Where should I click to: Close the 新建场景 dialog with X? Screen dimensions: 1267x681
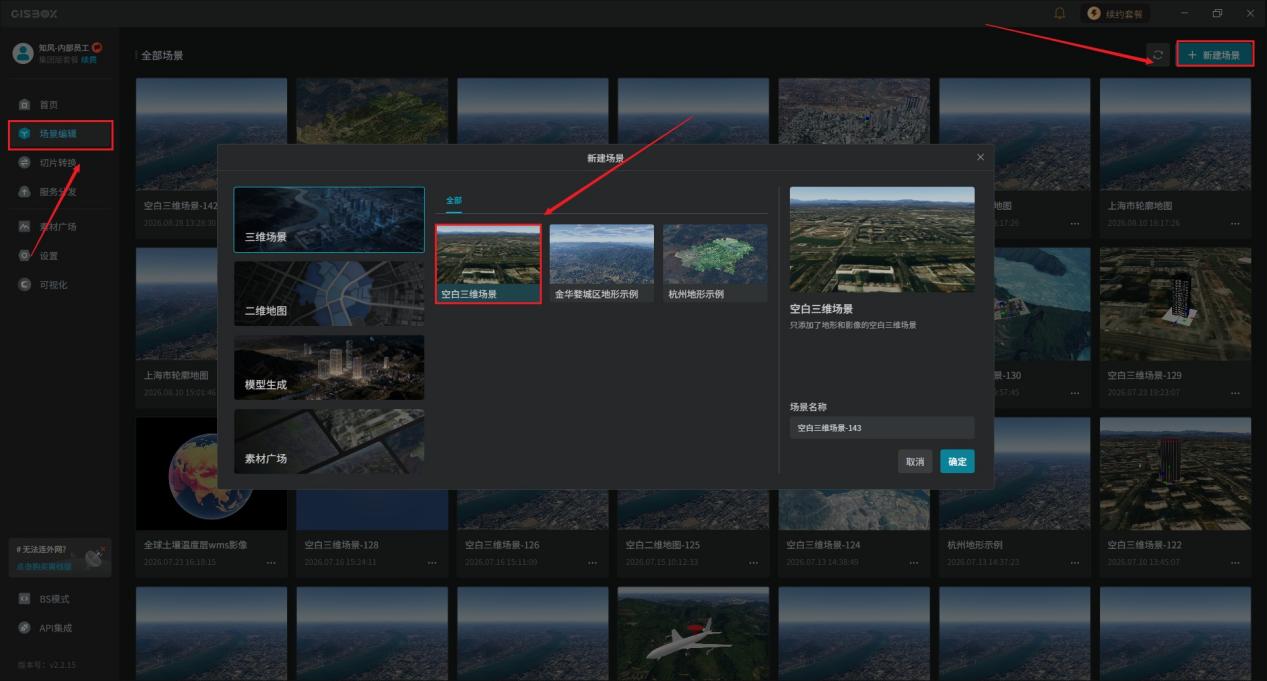tap(980, 157)
